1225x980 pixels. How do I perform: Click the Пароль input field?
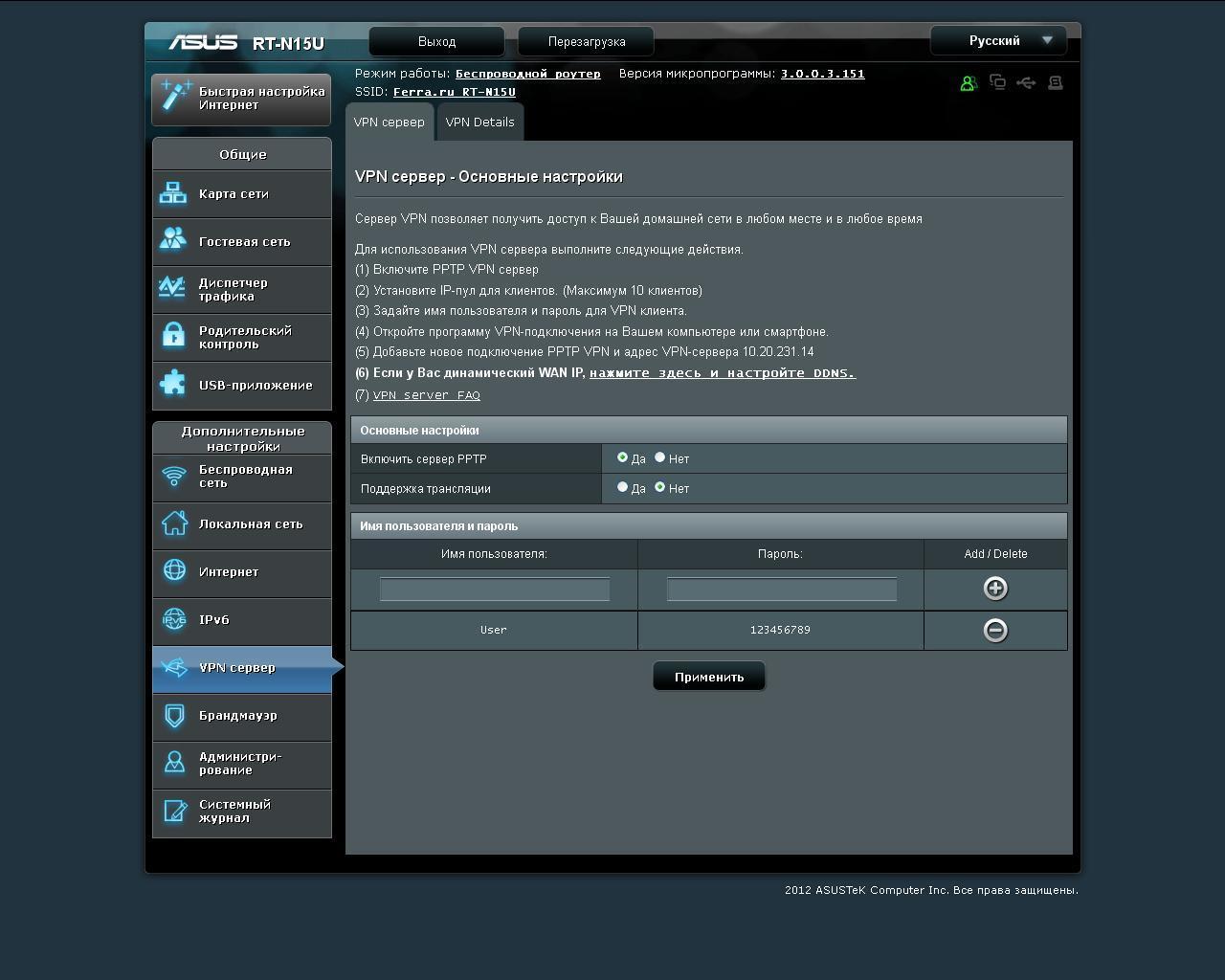[781, 590]
